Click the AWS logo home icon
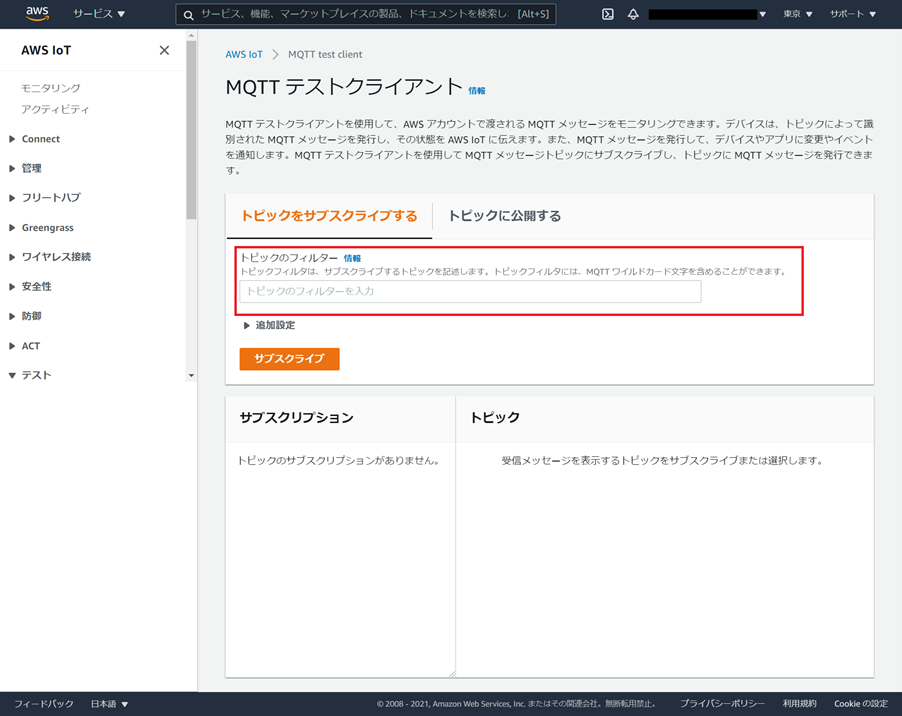Image resolution: width=902 pixels, height=716 pixels. (x=37, y=14)
